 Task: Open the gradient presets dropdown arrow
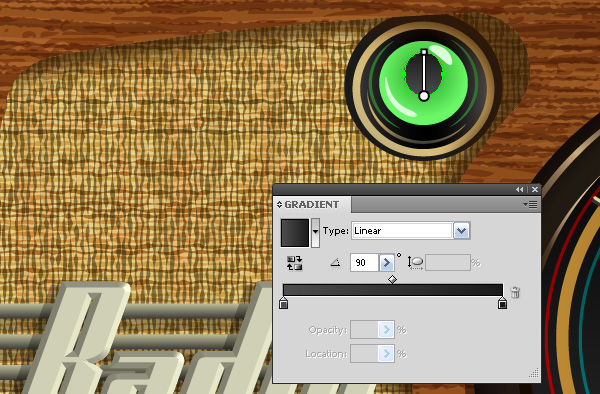point(315,233)
